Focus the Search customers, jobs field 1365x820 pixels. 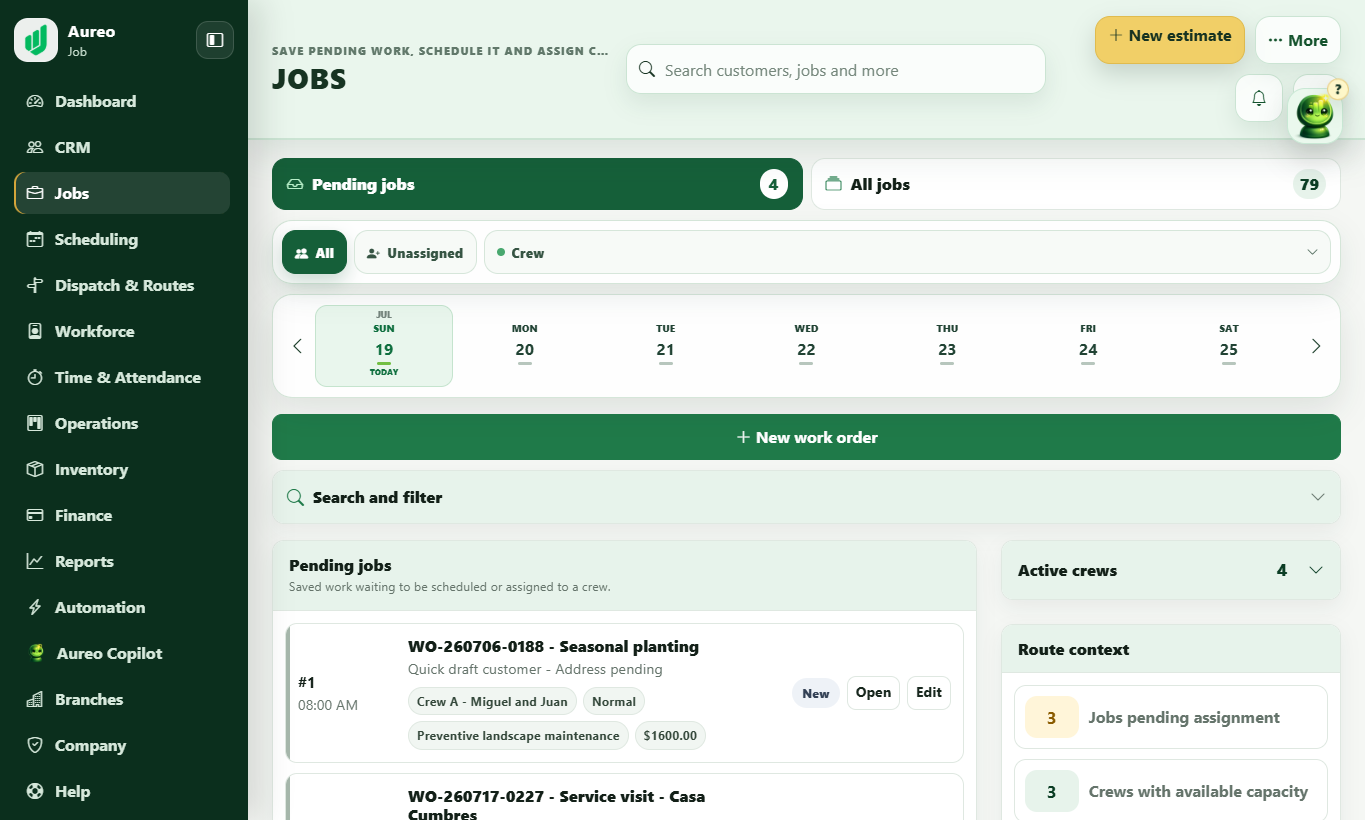[x=836, y=70]
